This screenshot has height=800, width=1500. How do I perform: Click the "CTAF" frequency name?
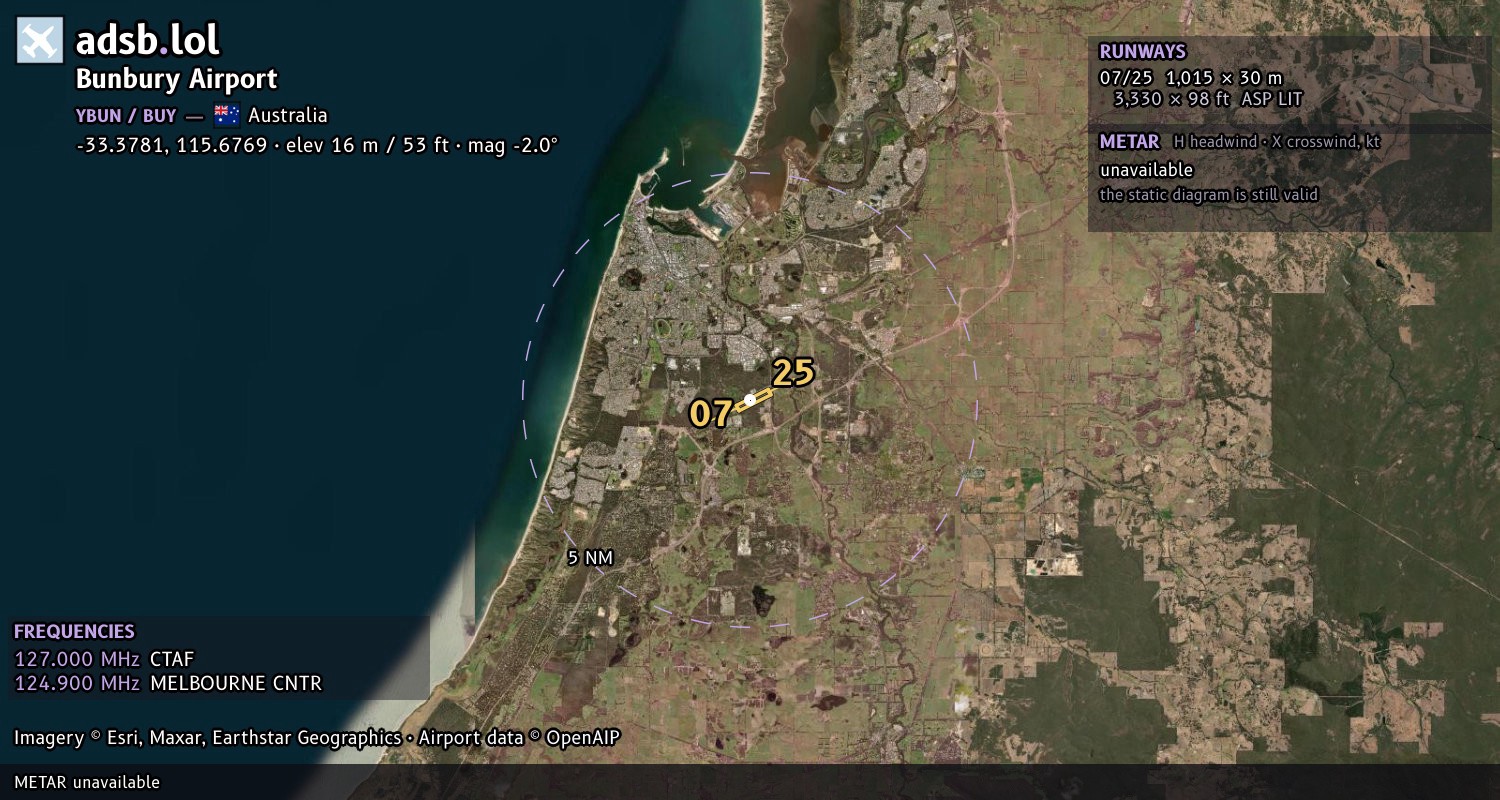(x=172, y=659)
